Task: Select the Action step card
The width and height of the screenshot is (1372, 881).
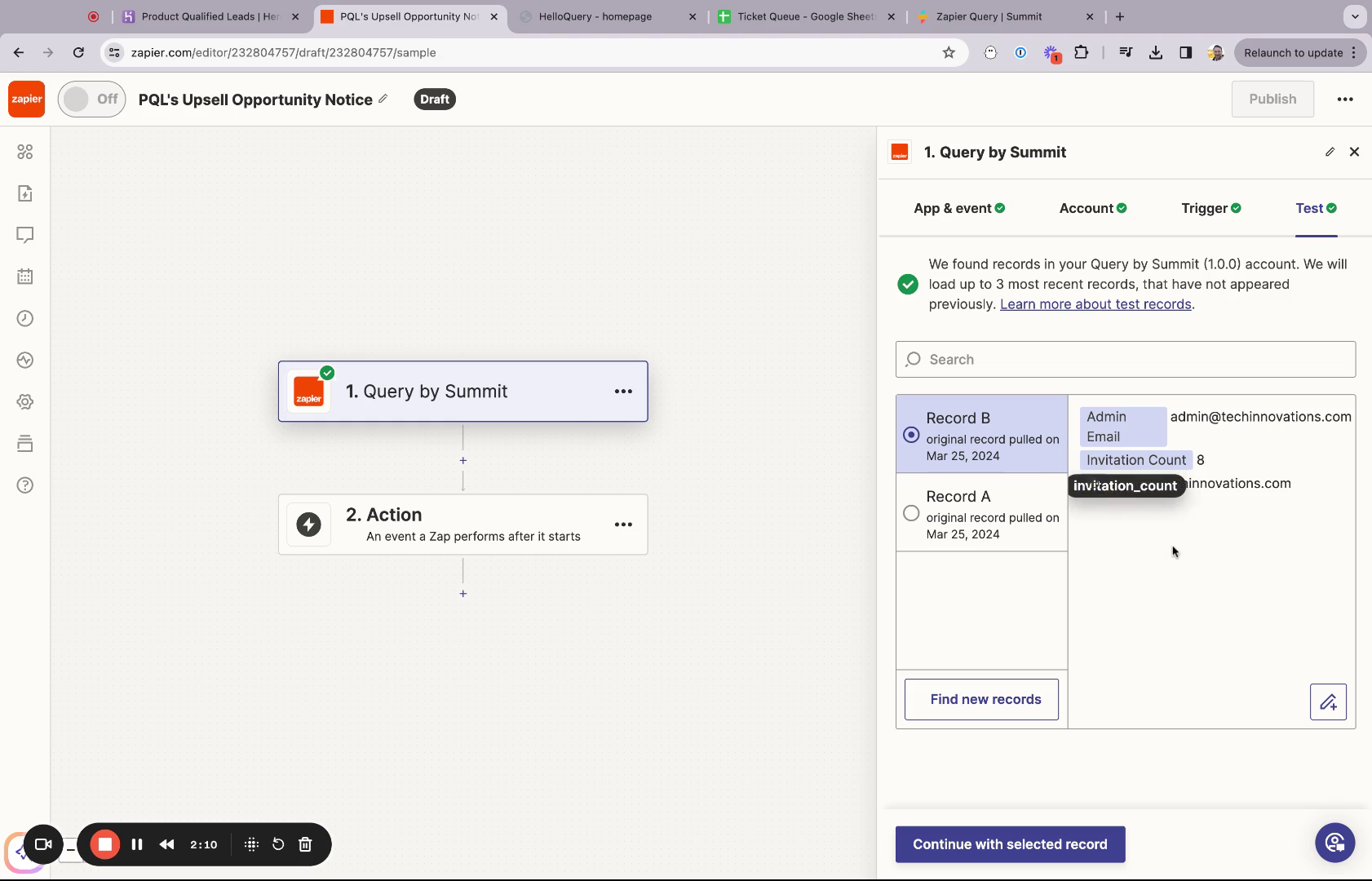Action: [463, 525]
